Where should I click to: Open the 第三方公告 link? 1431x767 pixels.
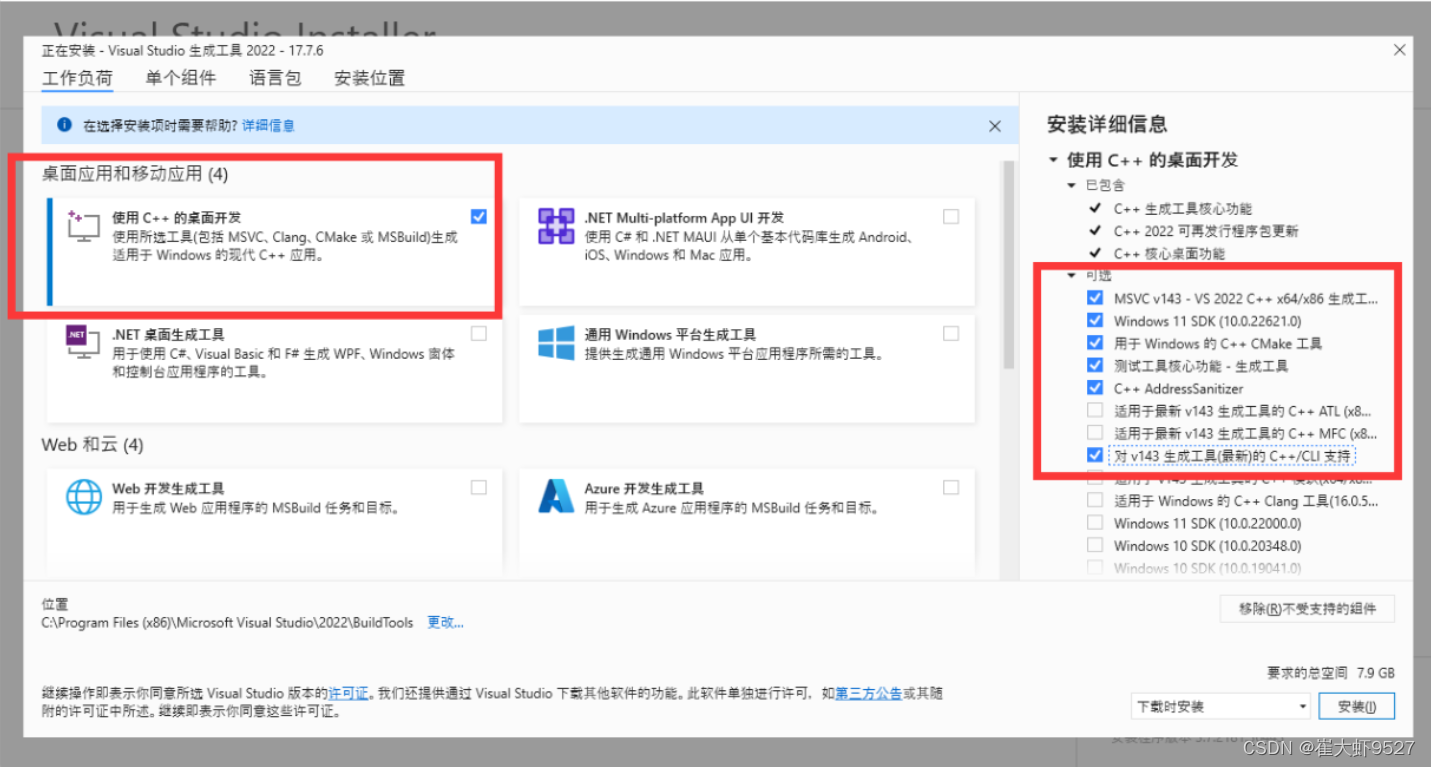point(868,693)
